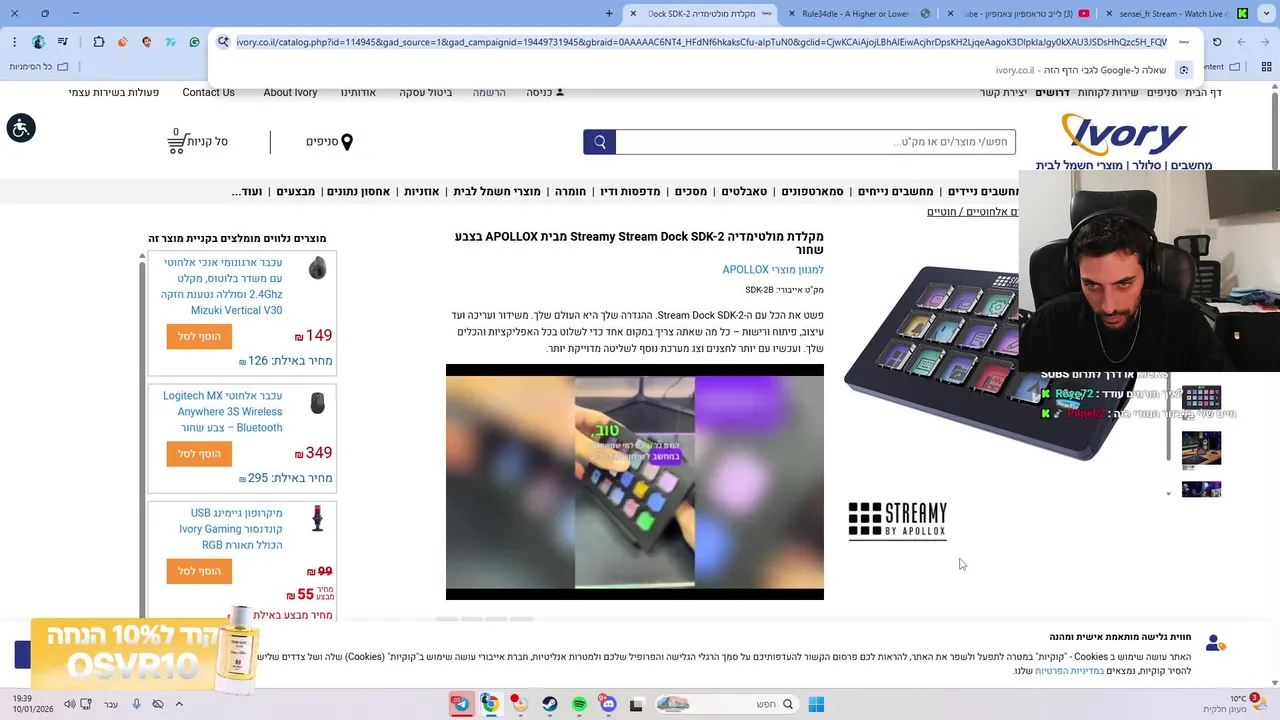Open Steam from the taskbar
This screenshot has height=720, width=1280.
coord(550,704)
